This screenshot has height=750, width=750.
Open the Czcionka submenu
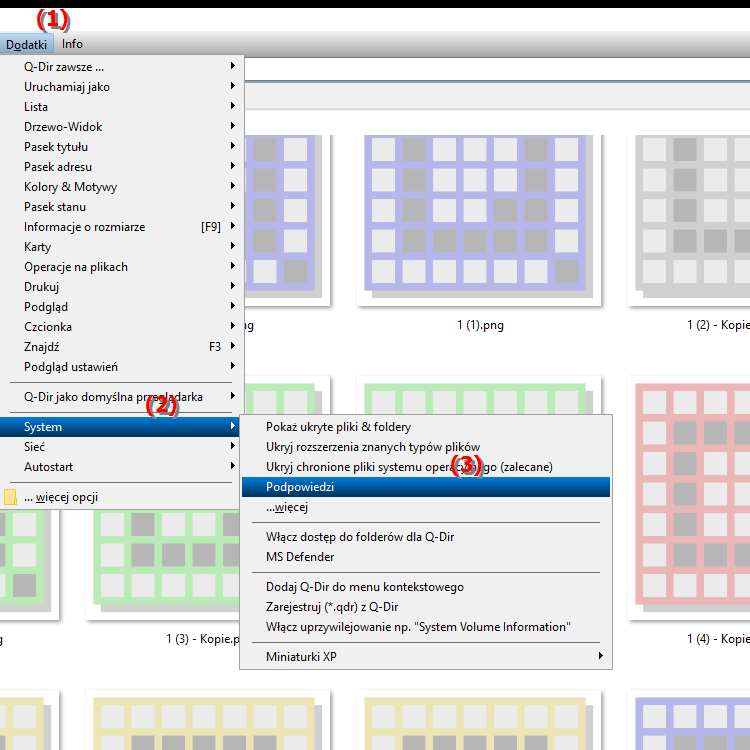tap(122, 327)
